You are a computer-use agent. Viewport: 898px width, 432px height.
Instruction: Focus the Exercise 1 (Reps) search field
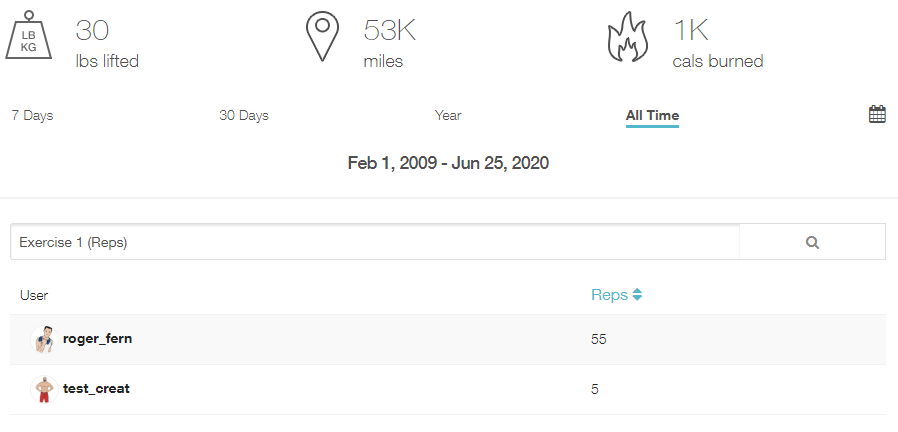coord(375,242)
